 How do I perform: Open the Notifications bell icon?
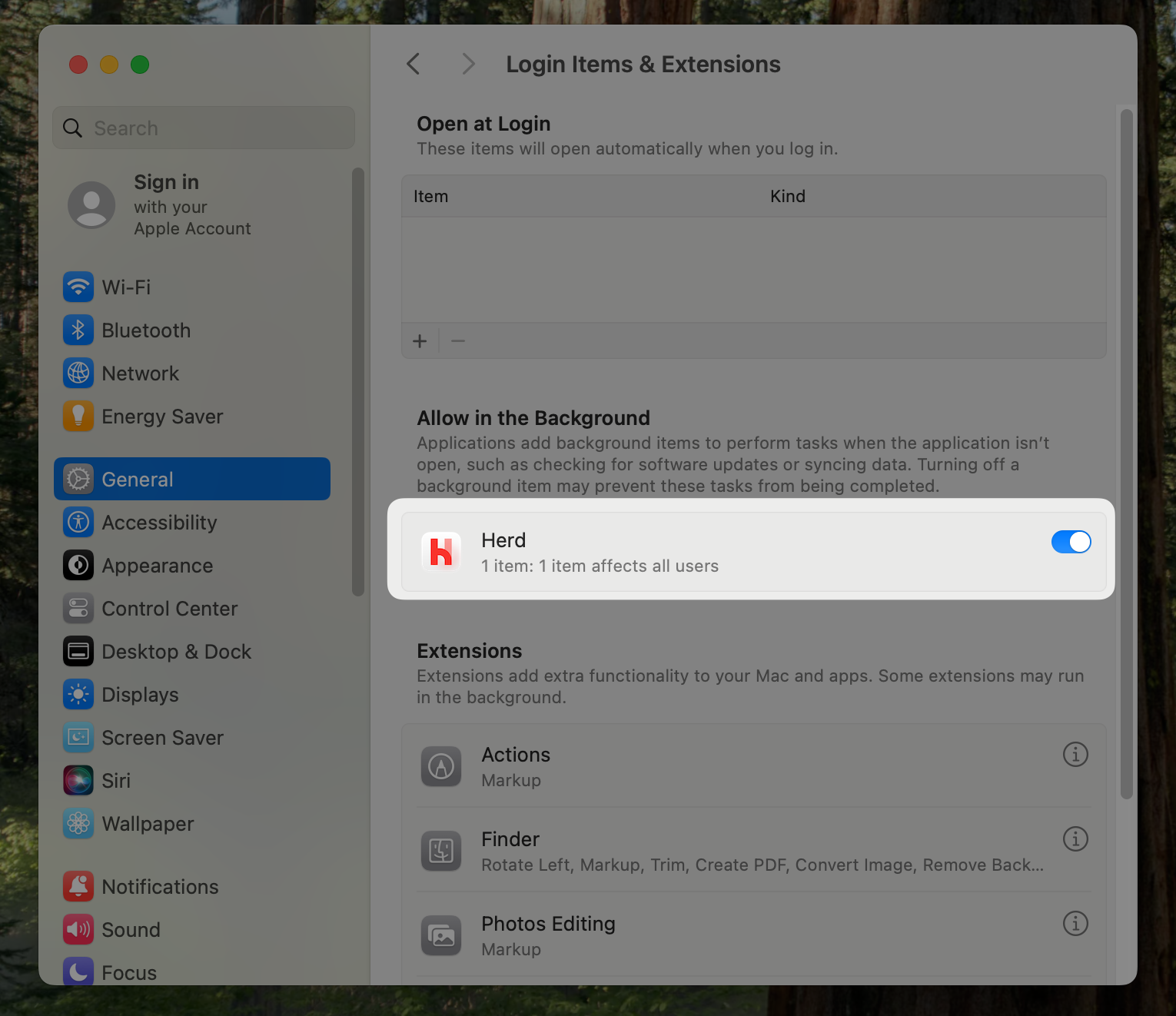(x=78, y=887)
